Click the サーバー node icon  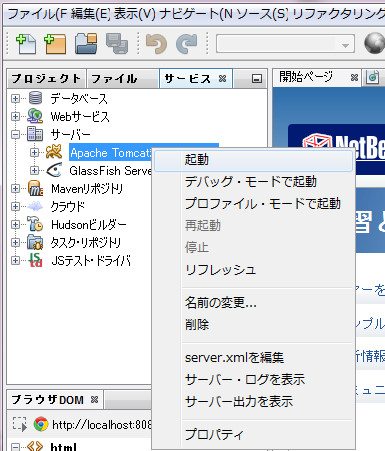(35, 134)
